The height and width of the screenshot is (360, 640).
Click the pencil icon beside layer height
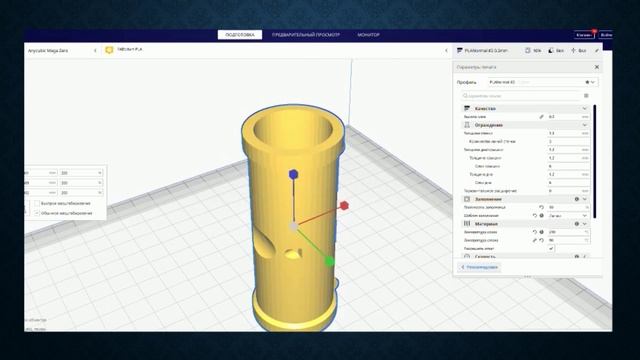point(541,117)
